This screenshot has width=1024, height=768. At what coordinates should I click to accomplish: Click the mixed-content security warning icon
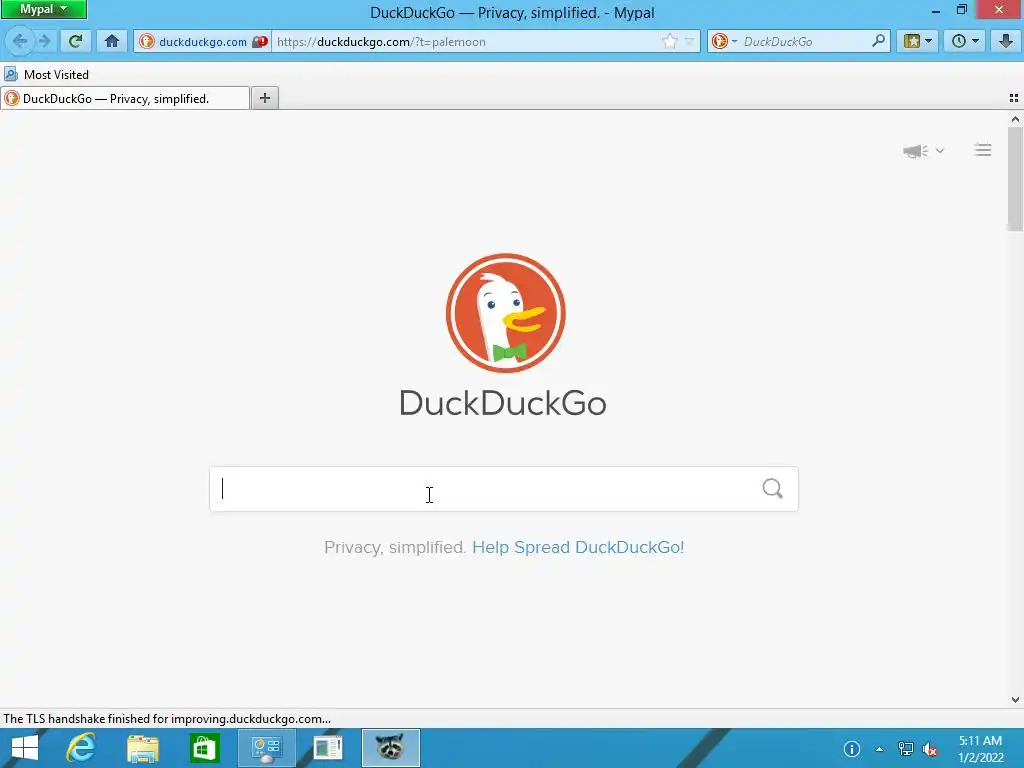click(260, 42)
